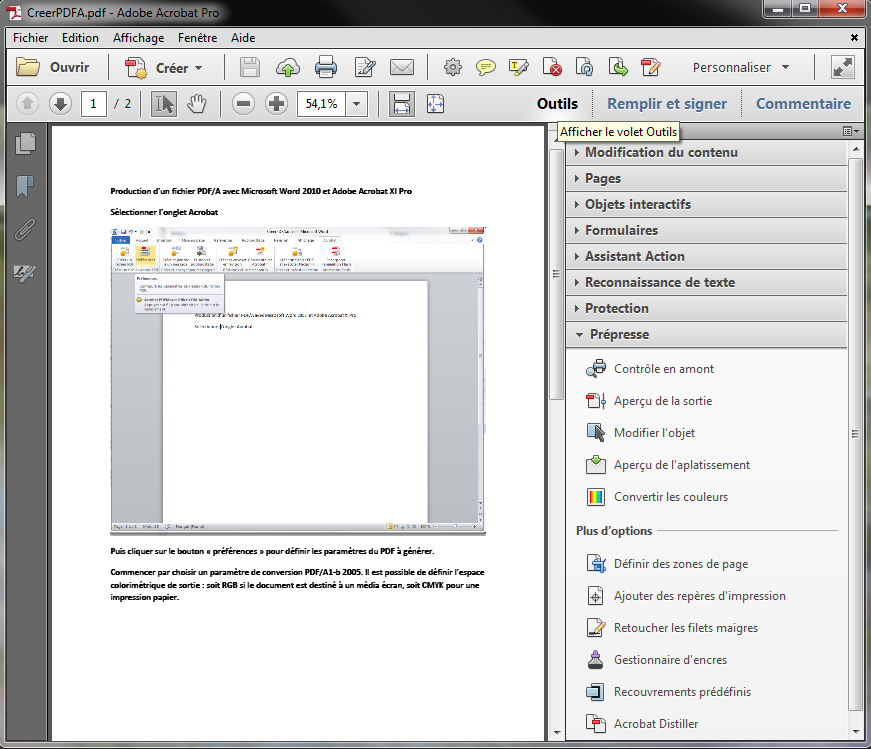Screen dimensions: 871x749
Task: Switch to the Commentaire tab
Action: click(x=803, y=103)
